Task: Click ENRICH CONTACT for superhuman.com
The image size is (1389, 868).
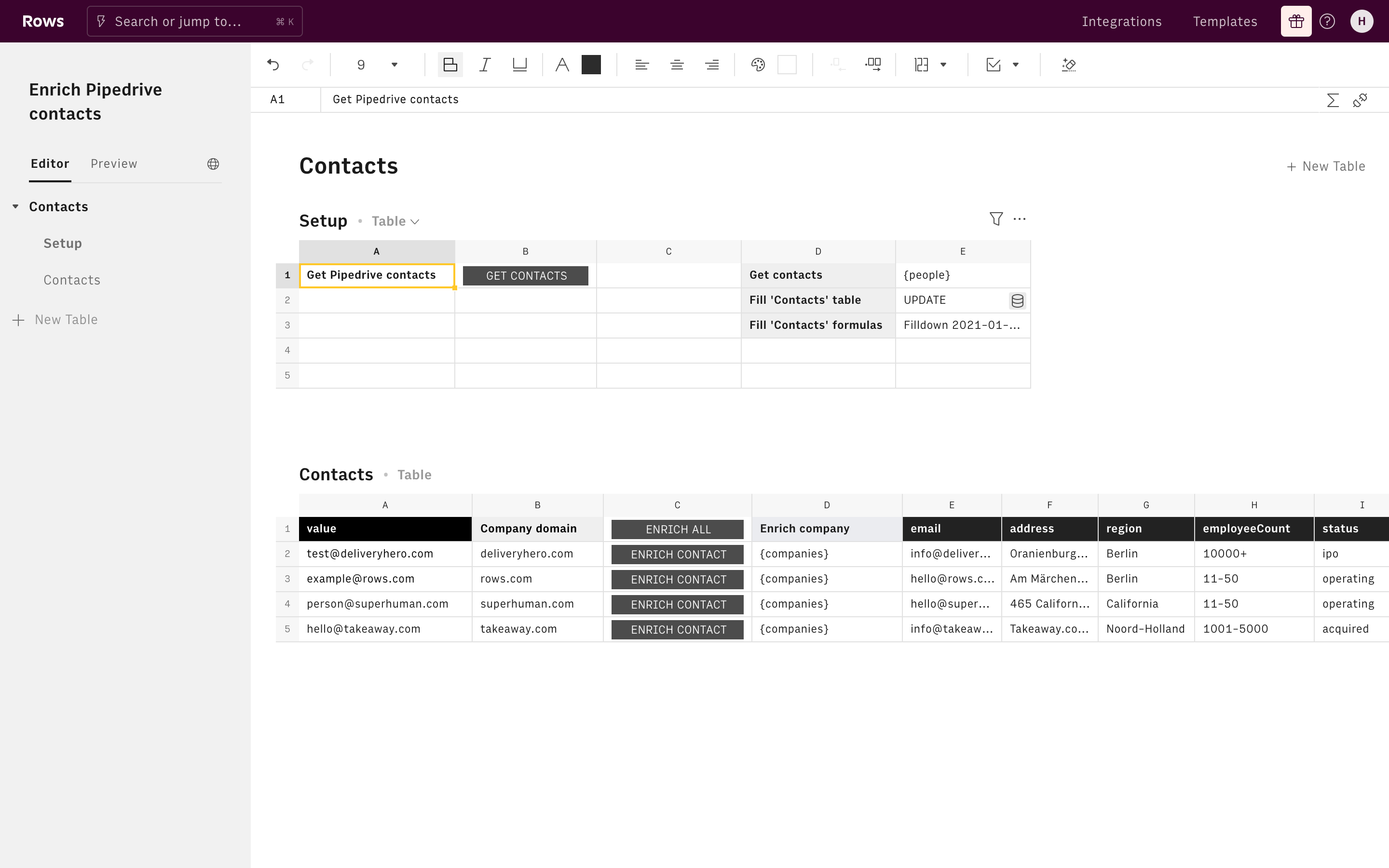Action: pyautogui.click(x=677, y=605)
